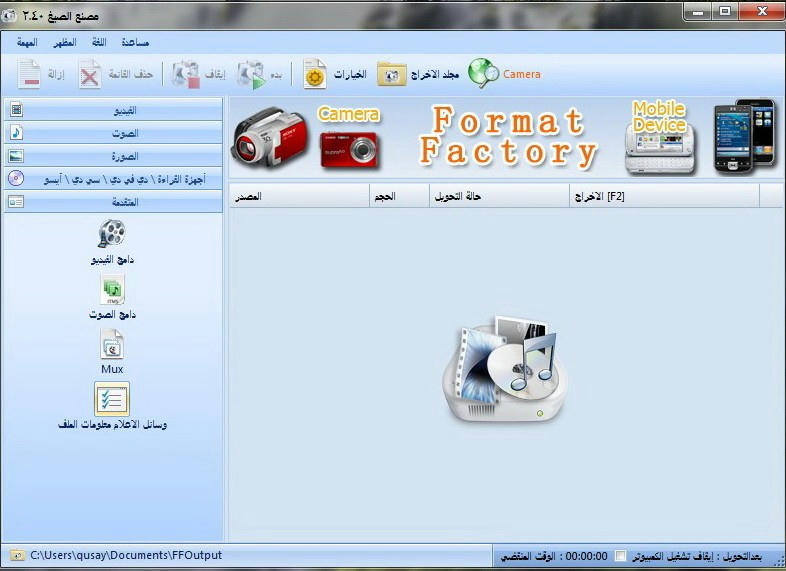Click the music note icon beside Audio
Viewport: 786px width, 571px height.
[16, 132]
